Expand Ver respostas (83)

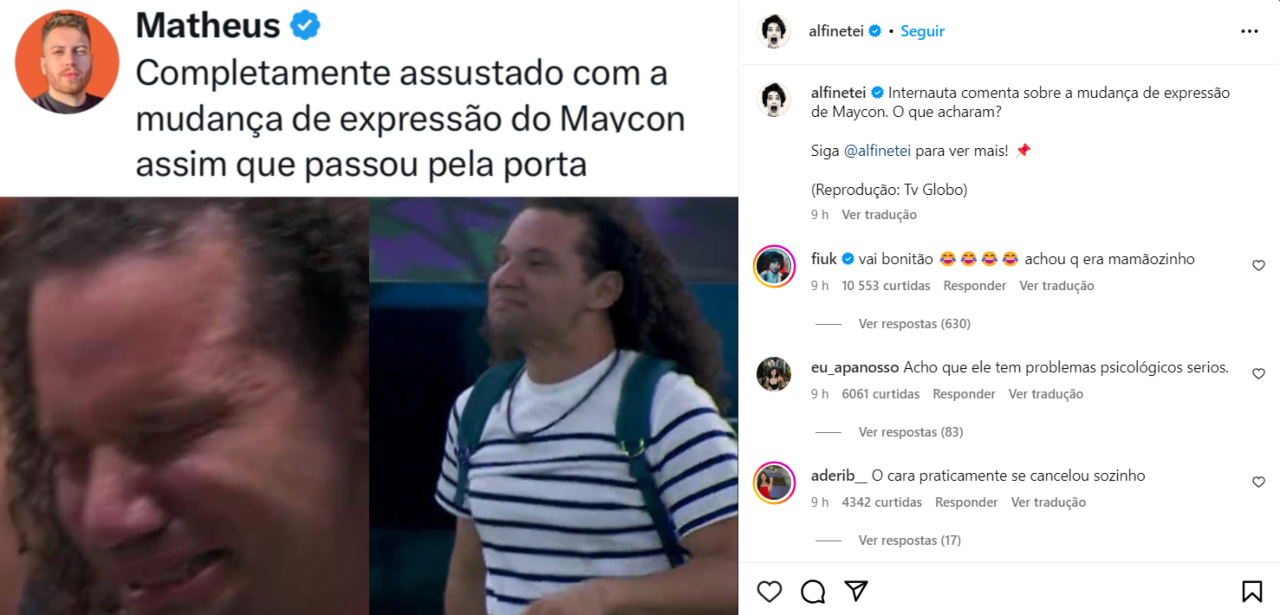click(911, 432)
